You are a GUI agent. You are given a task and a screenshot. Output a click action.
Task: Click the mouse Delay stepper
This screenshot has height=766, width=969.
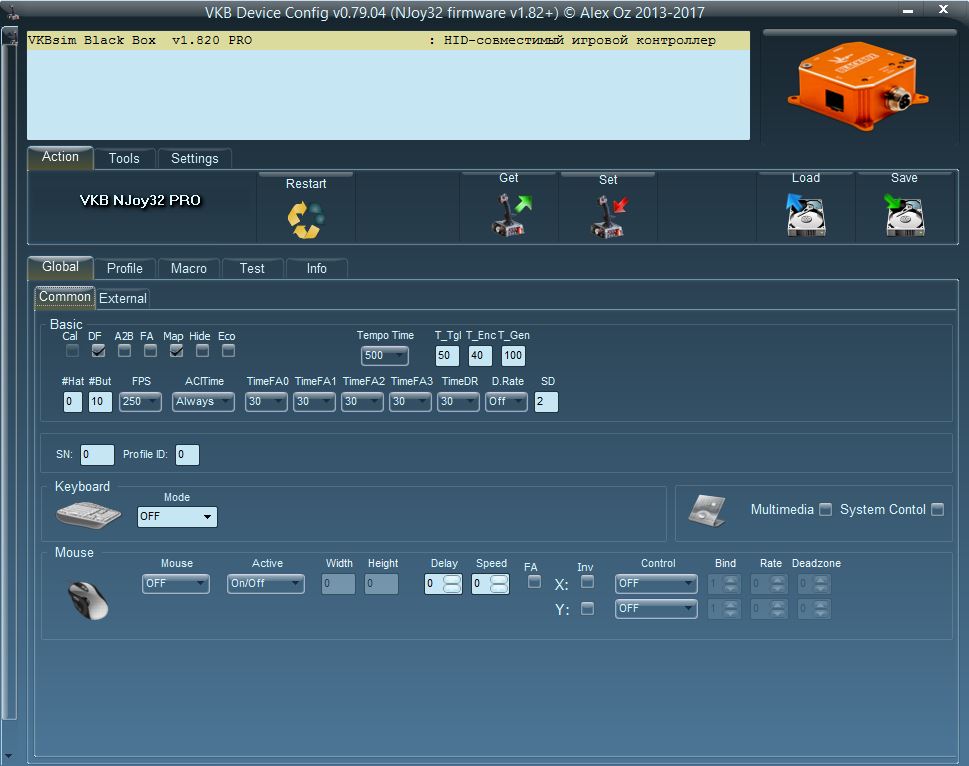point(452,584)
